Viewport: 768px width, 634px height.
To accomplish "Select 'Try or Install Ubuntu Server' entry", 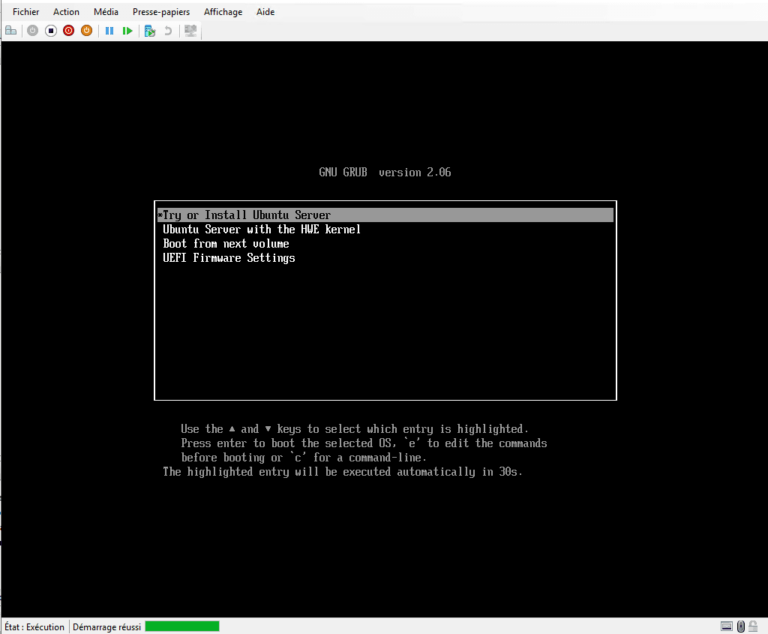I will click(x=385, y=215).
